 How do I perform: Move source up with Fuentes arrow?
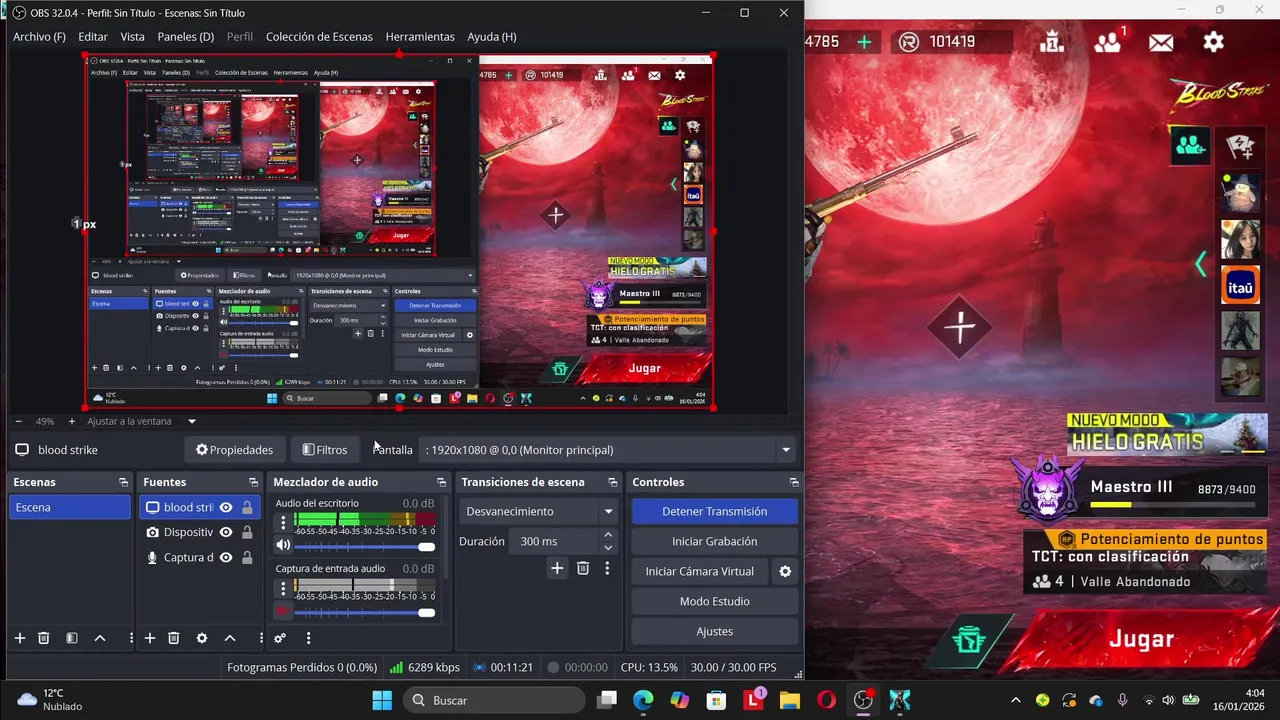[x=230, y=638]
